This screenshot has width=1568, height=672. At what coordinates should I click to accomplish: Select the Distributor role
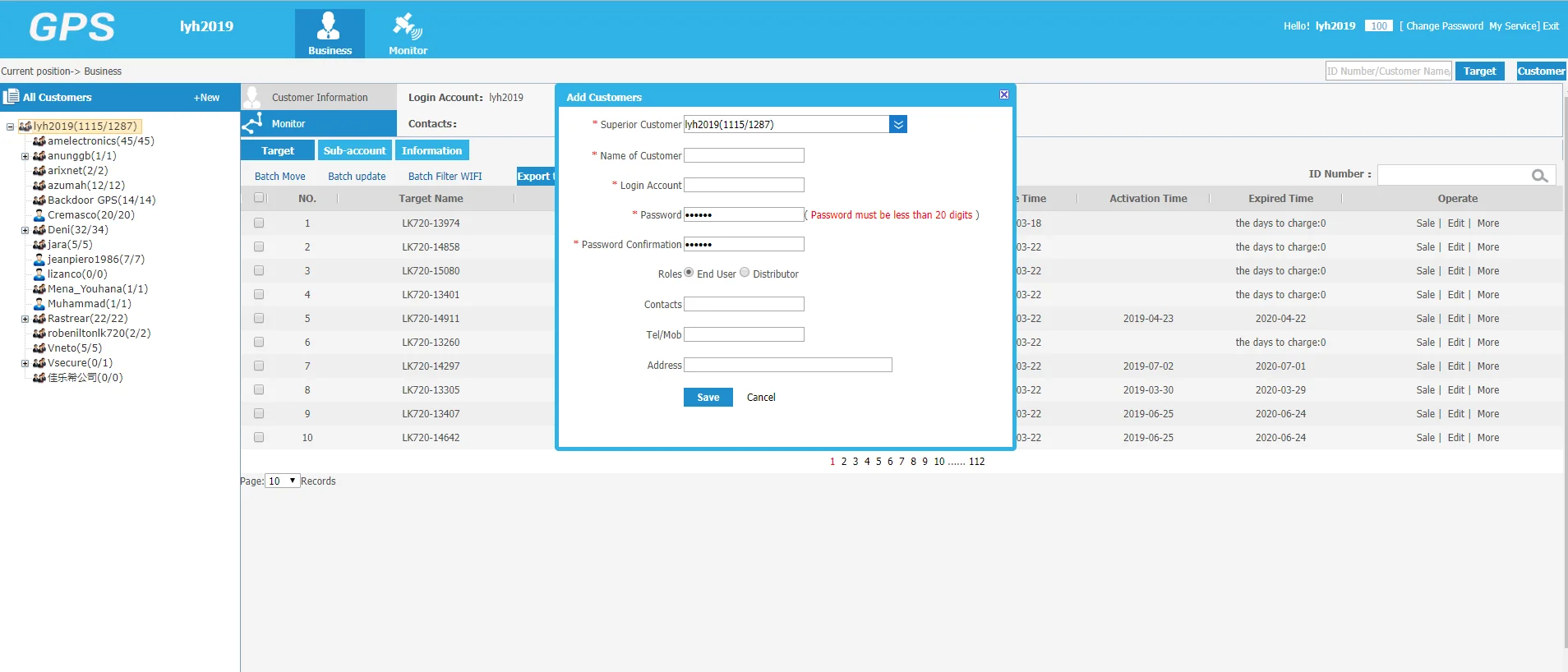click(745, 273)
